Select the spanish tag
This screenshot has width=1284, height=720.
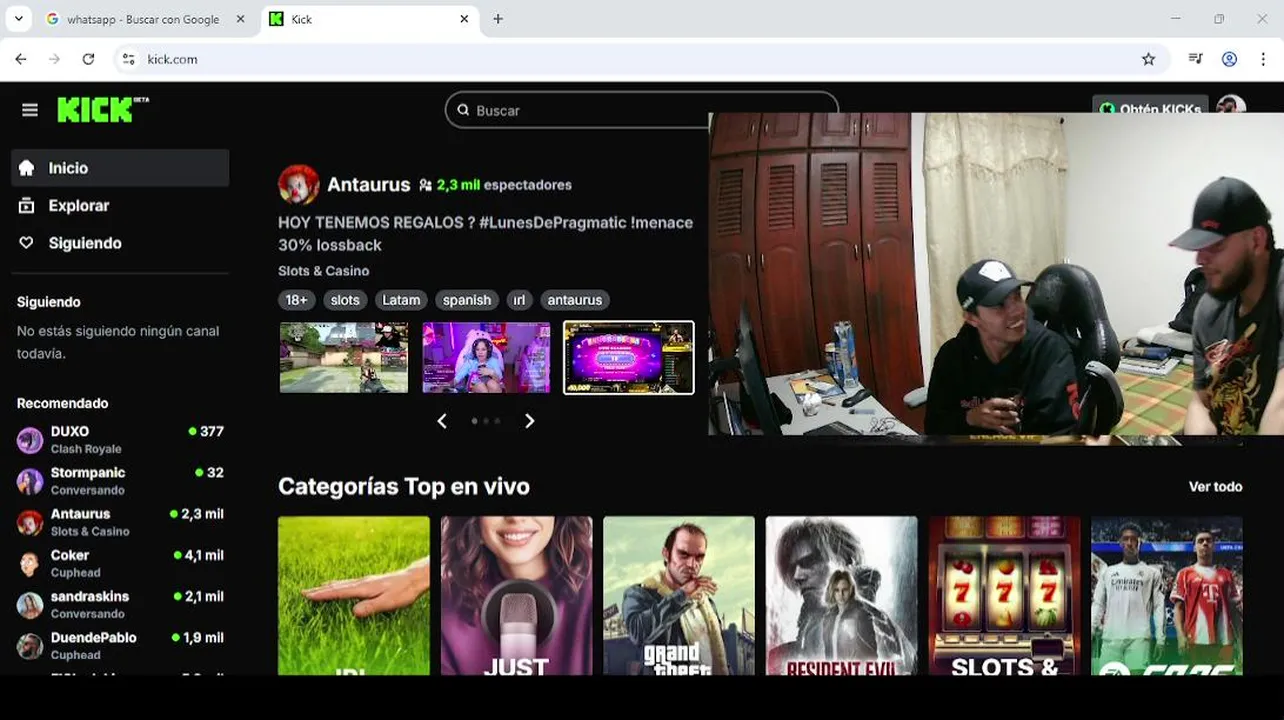tap(467, 300)
